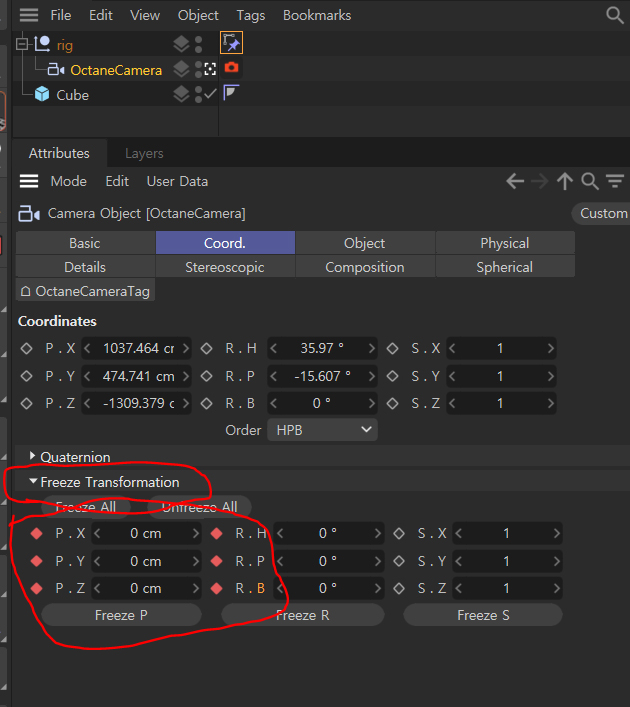The width and height of the screenshot is (630, 707).
Task: Toggle visibility dots of Cube
Action: [198, 94]
